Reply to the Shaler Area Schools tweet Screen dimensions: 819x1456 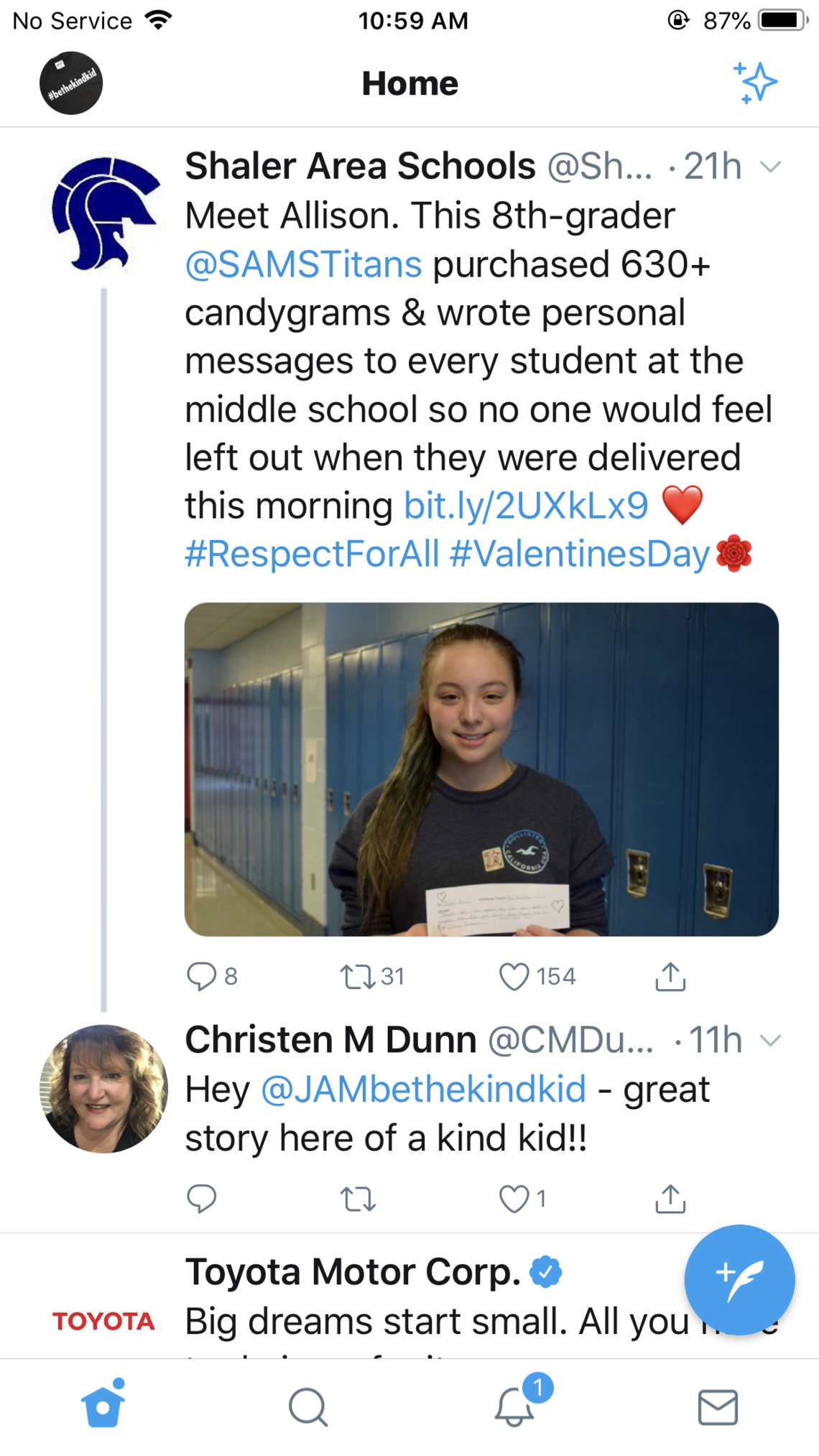point(202,976)
